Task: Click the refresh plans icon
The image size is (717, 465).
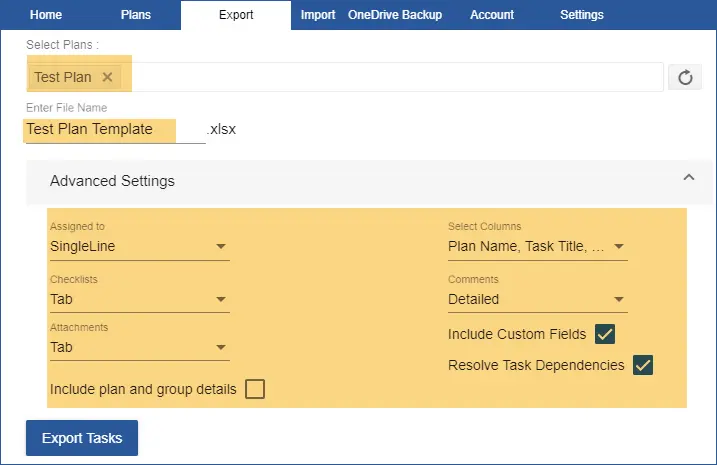Action: (x=685, y=78)
